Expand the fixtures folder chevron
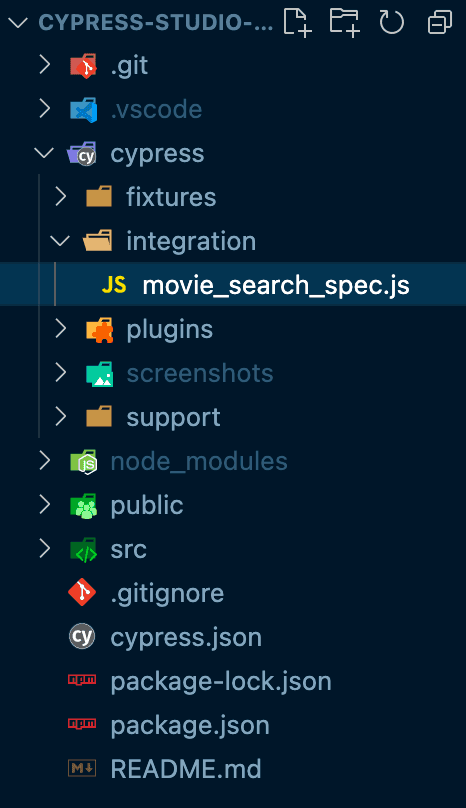The width and height of the screenshot is (466, 808). coord(61,197)
